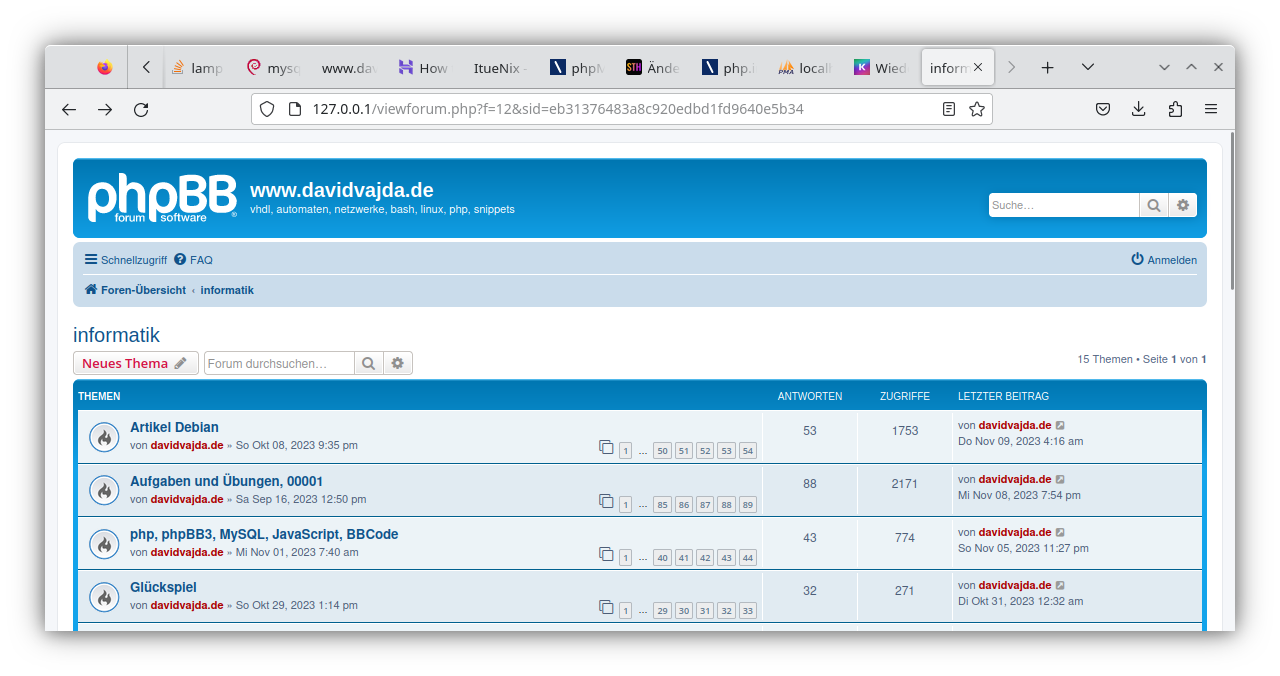Jump to last post of Artikel Debian

pyautogui.click(x=1061, y=426)
